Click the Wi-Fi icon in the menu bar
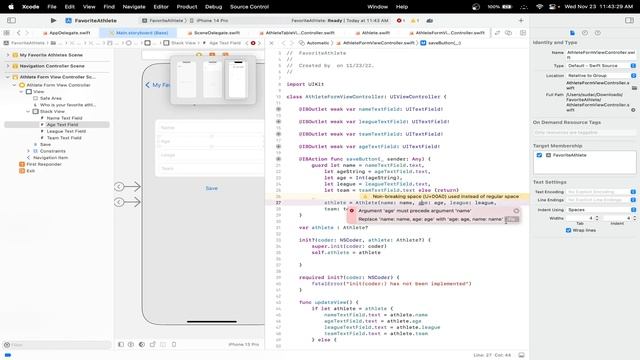 [540, 7]
